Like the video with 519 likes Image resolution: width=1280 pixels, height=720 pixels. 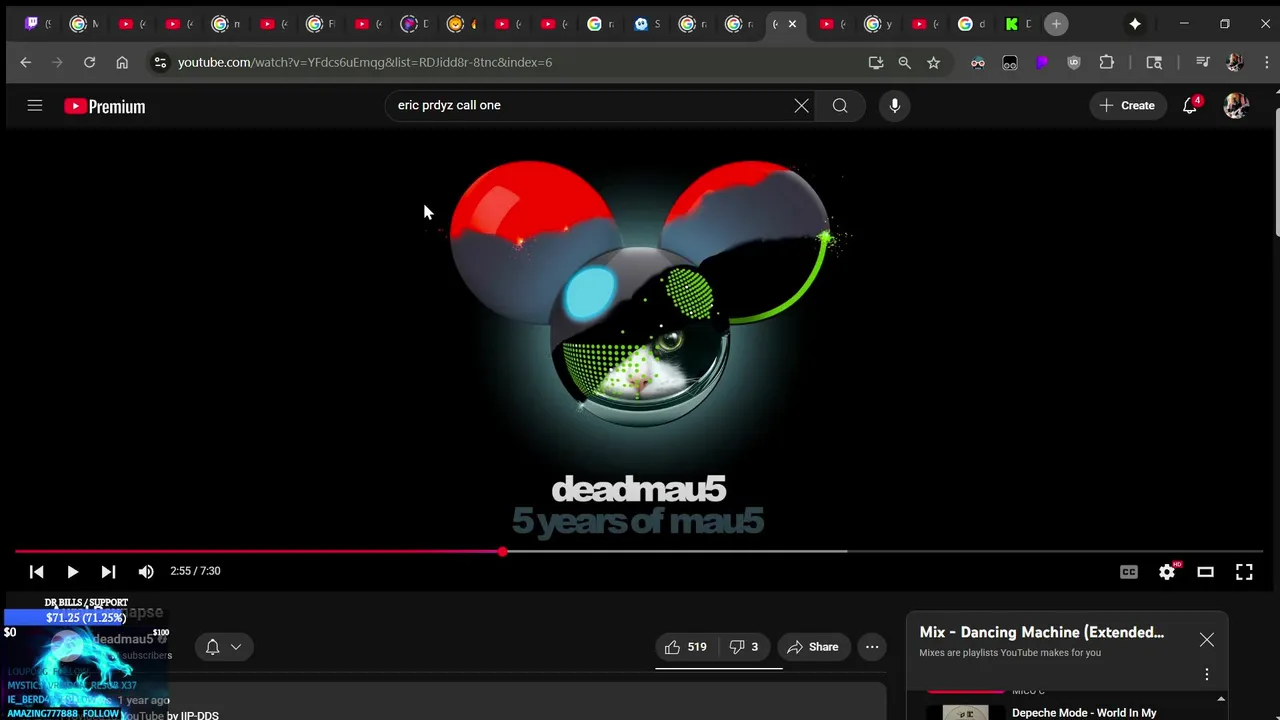click(686, 647)
